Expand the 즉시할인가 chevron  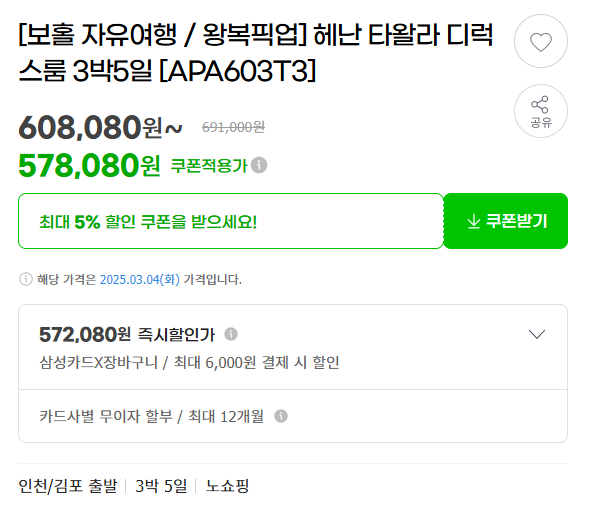(x=537, y=334)
